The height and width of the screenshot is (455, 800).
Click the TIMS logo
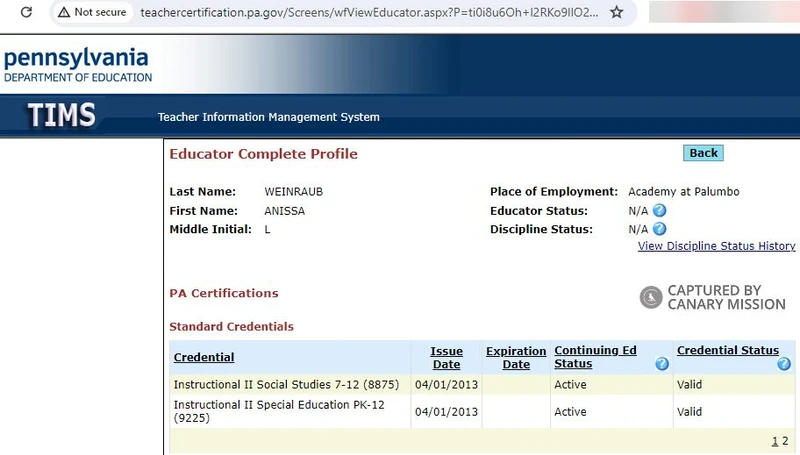click(x=61, y=115)
